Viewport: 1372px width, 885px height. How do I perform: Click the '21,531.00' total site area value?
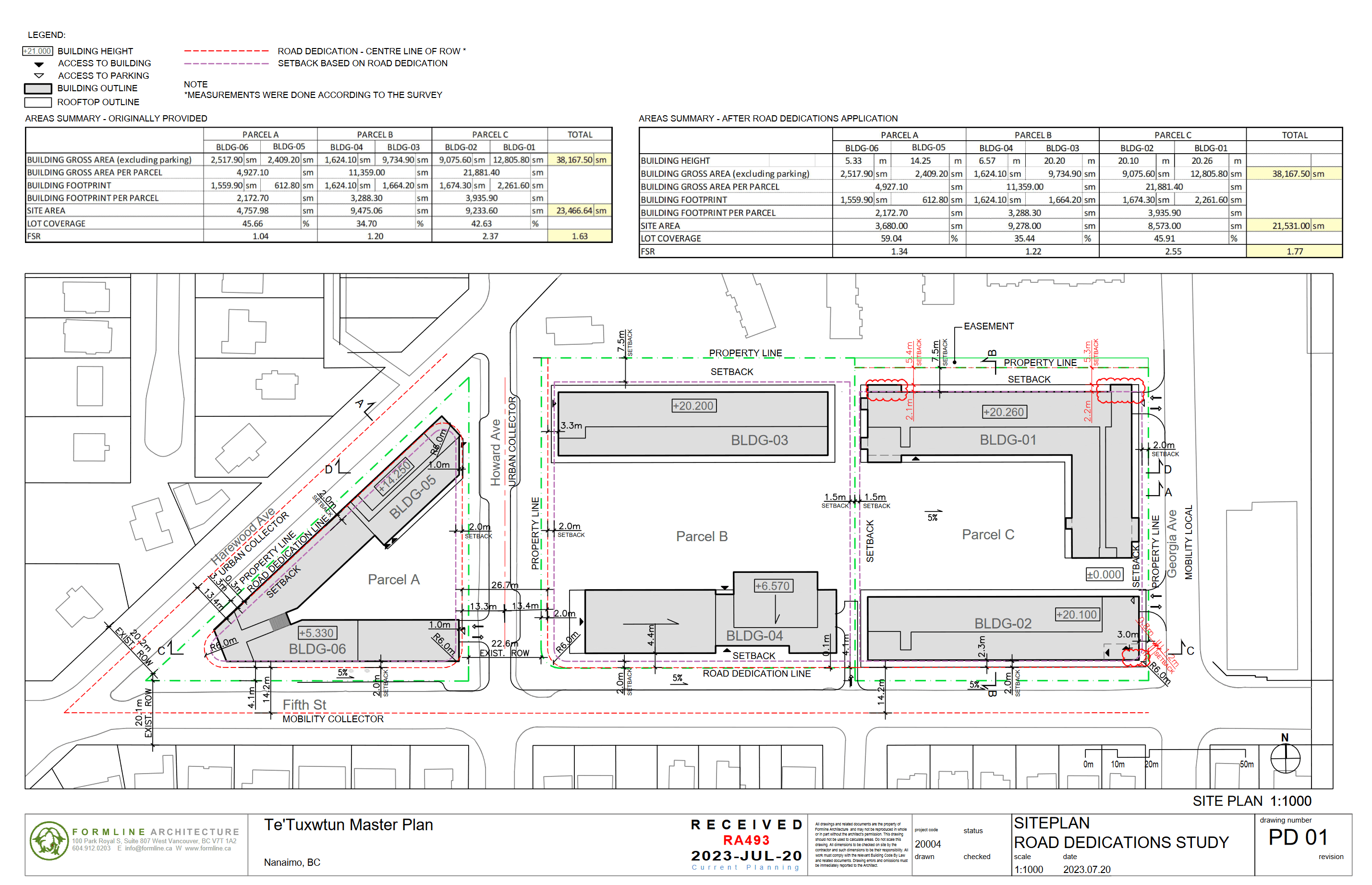tap(1290, 226)
